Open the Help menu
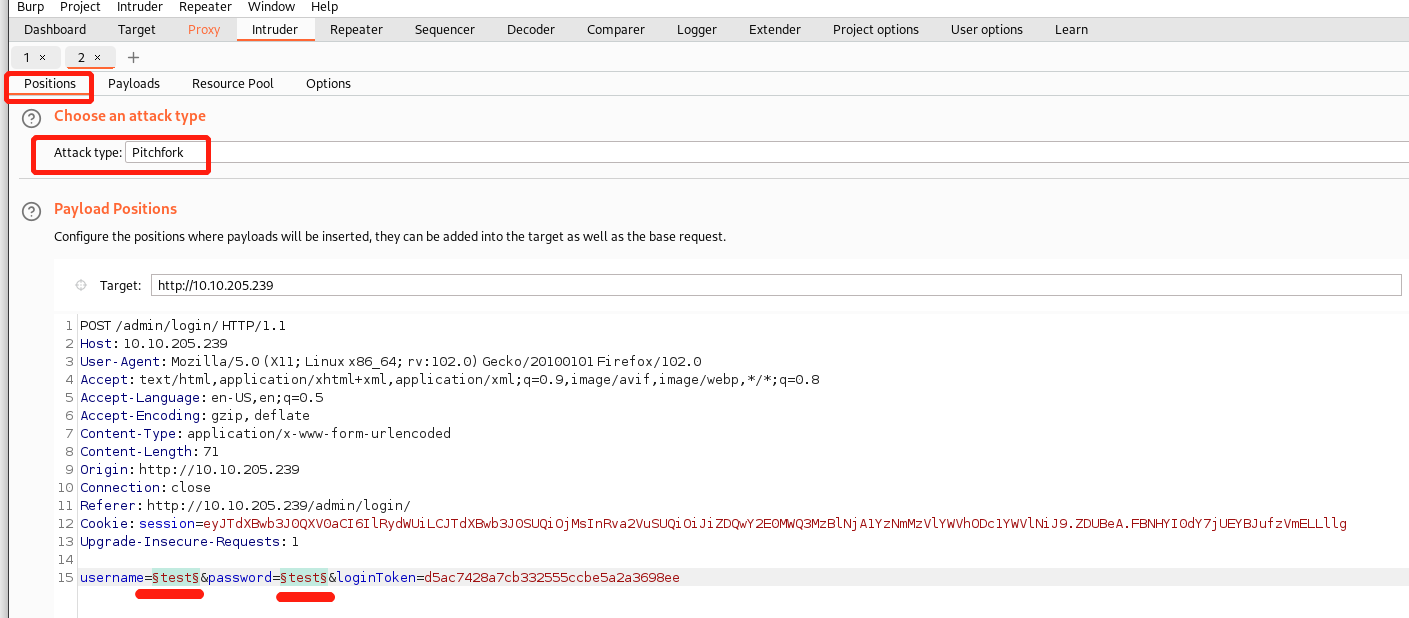The height and width of the screenshot is (618, 1409). click(325, 7)
